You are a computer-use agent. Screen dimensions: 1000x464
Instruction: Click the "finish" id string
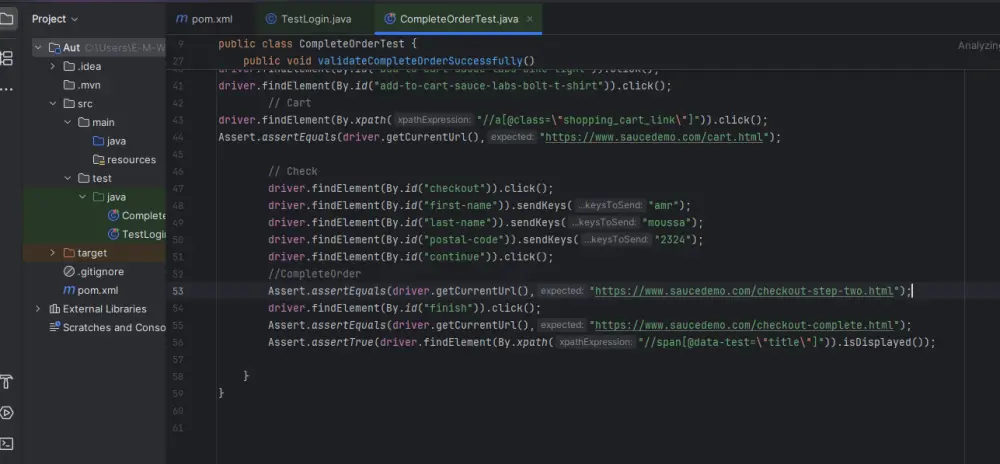click(449, 308)
